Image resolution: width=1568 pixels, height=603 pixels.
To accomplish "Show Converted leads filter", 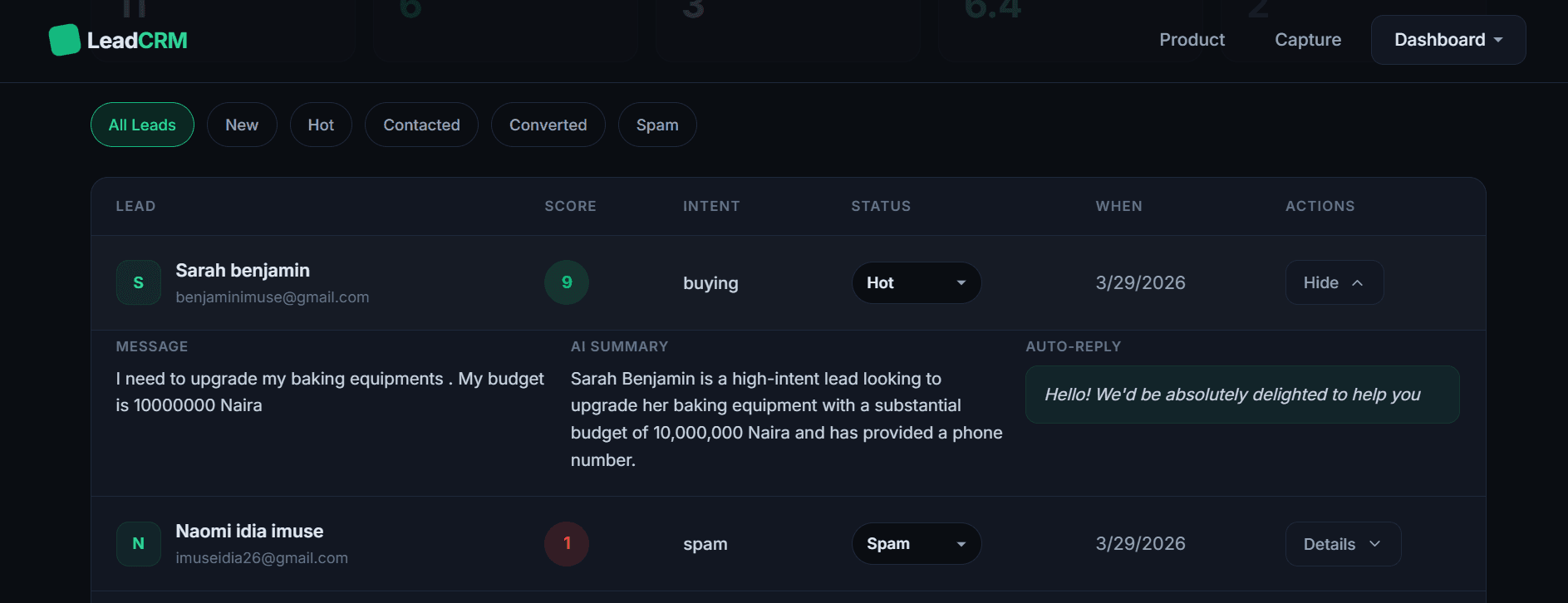I will coord(548,125).
